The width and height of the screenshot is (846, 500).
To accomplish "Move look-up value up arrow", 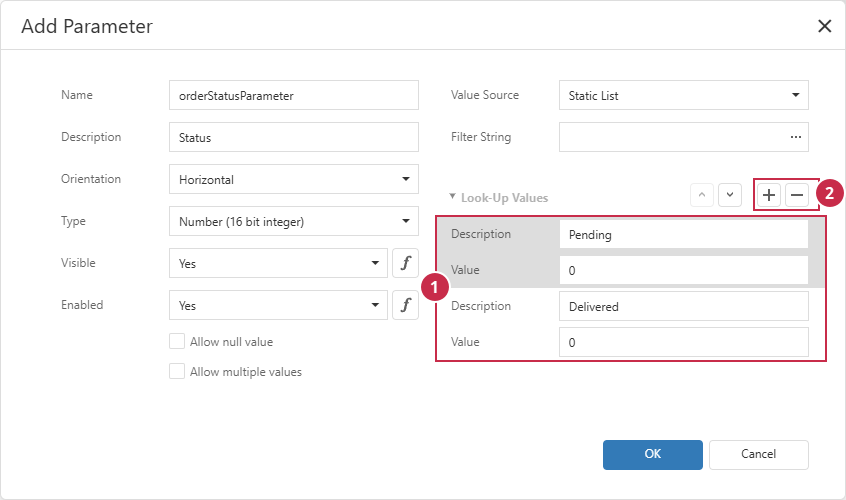I will (702, 195).
